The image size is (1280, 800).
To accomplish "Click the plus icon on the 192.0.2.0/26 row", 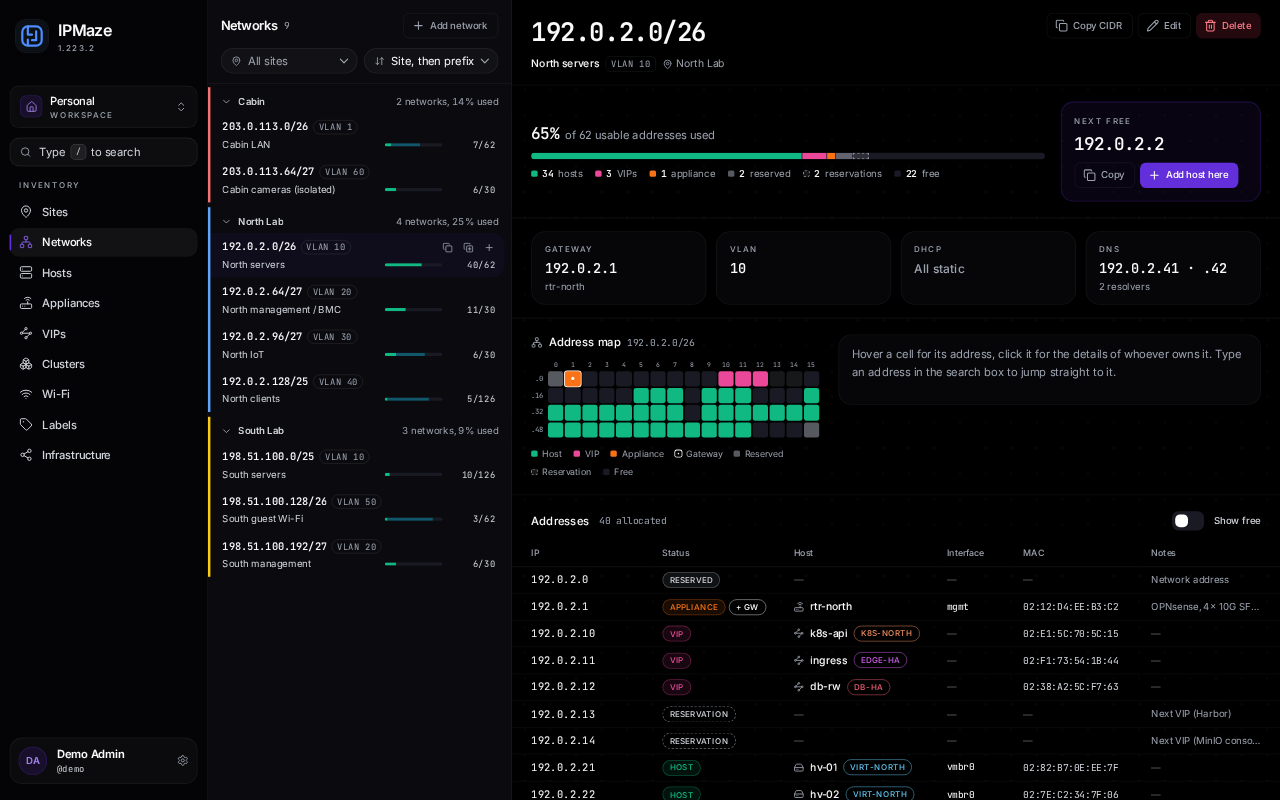I will click(489, 248).
